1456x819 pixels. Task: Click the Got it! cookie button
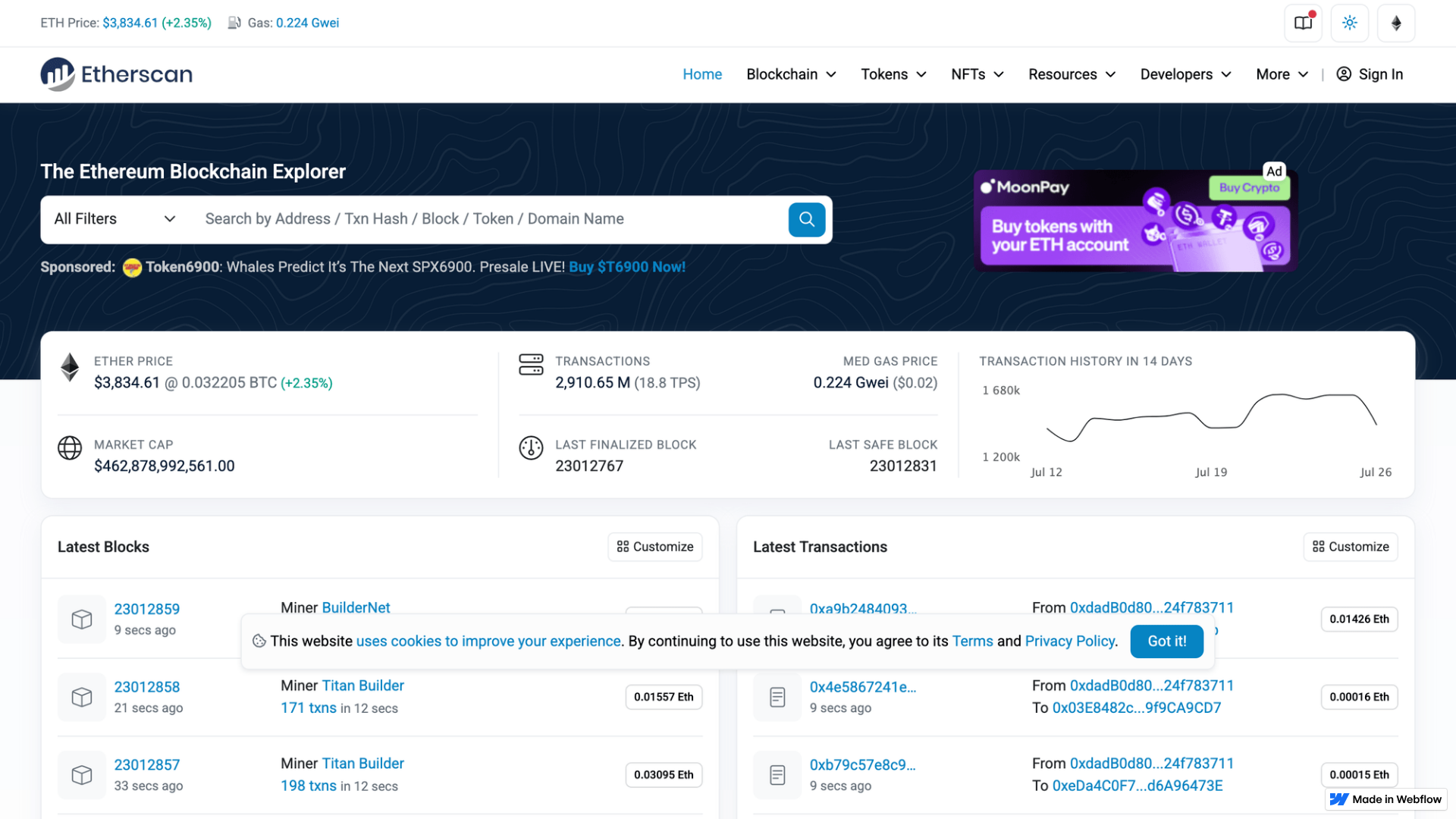[1166, 642]
